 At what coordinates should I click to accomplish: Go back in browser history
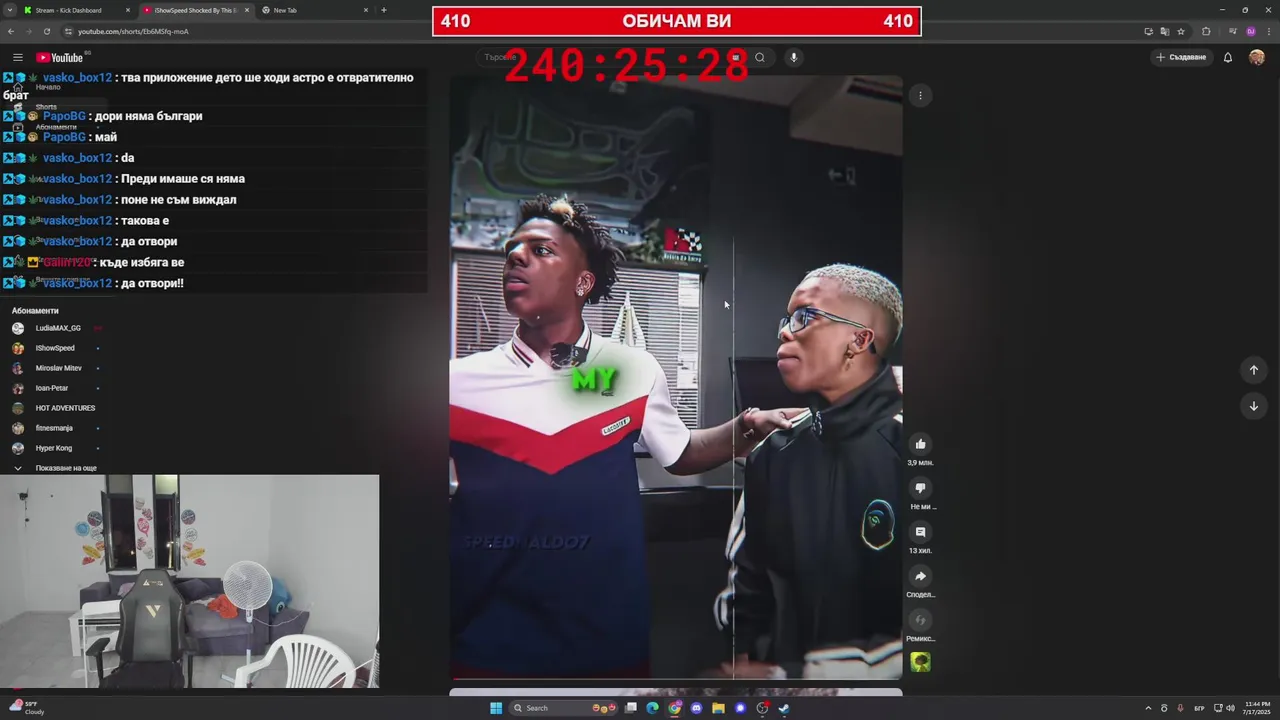(x=11, y=31)
